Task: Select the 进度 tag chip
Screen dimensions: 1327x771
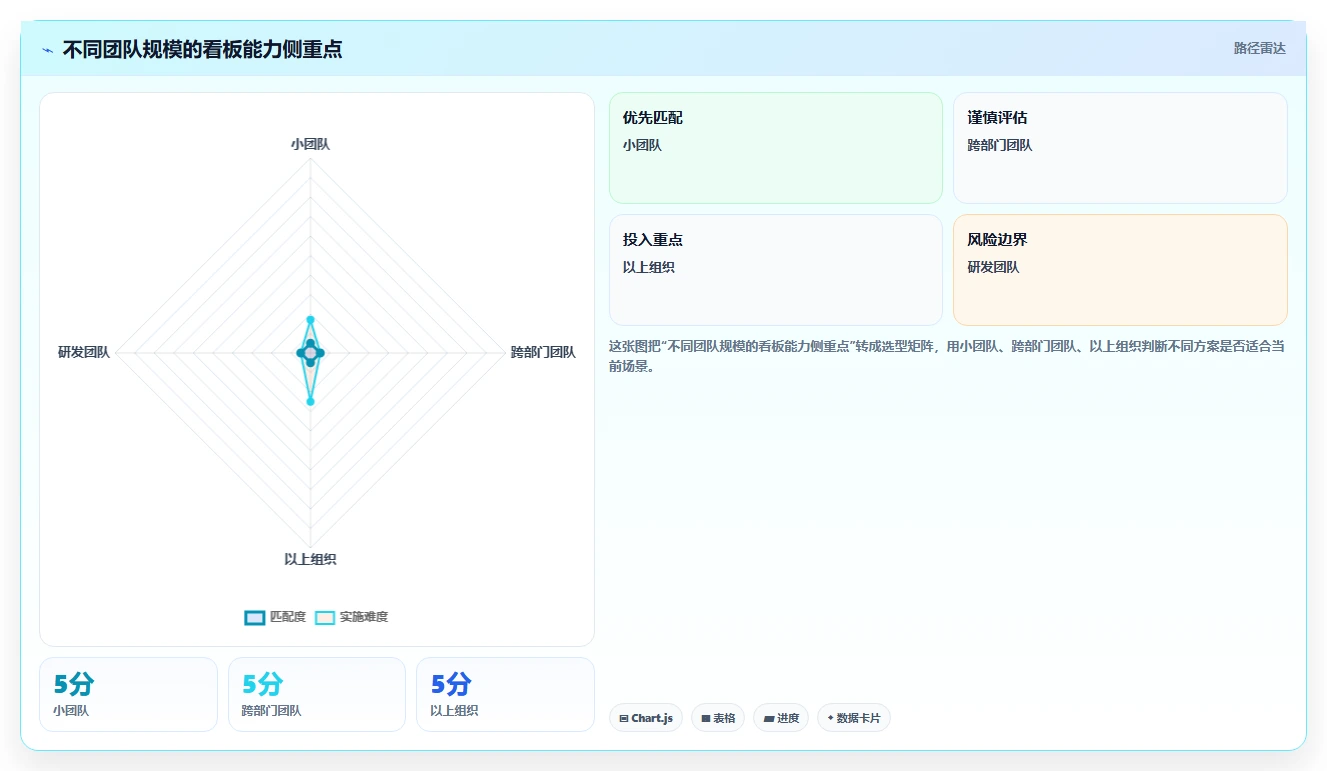Action: point(781,718)
